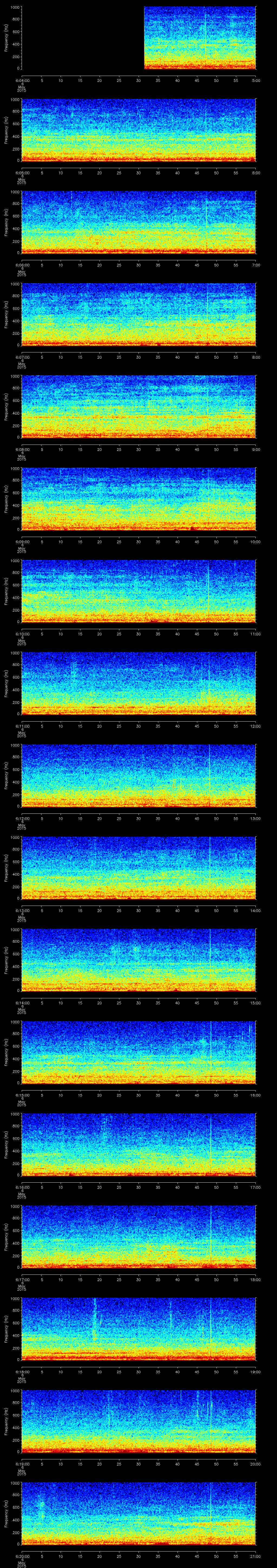Pick the spectrogram panel starting at 6:11:00
The height and width of the screenshot is (1568, 277).
139,683
